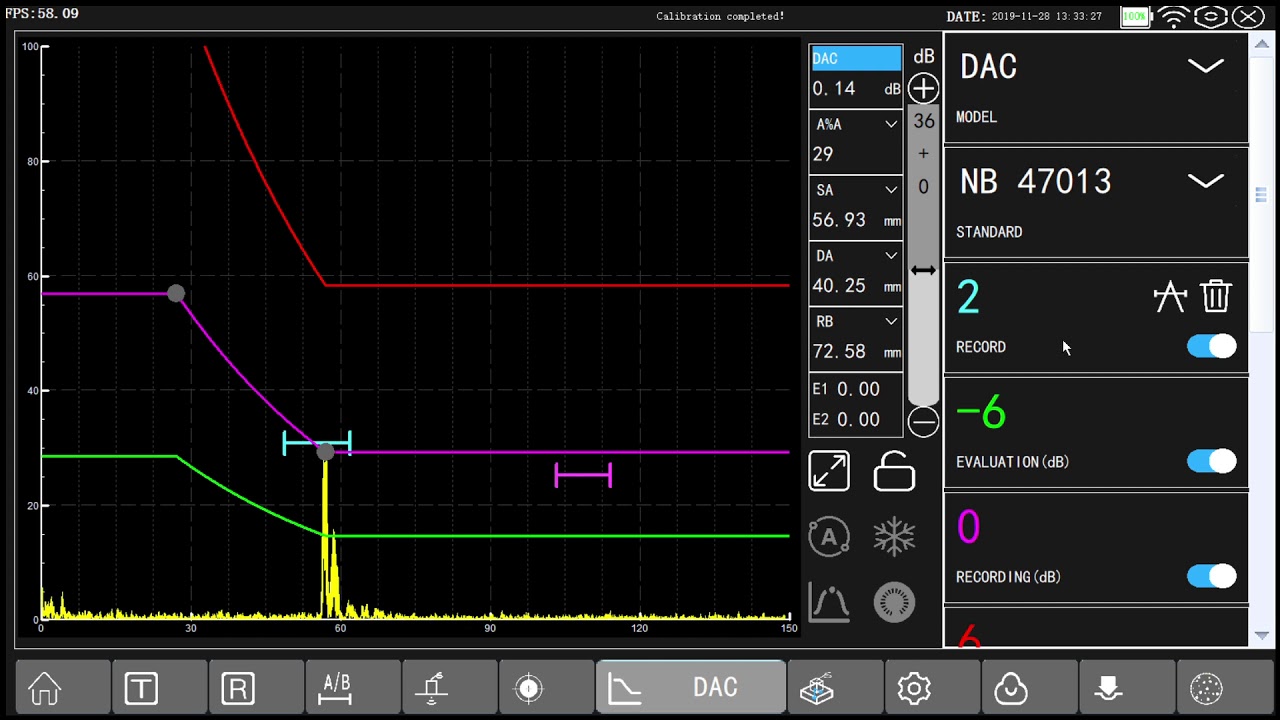Open the 3D weld model icon
Image resolution: width=1280 pixels, height=720 pixels.
(x=817, y=688)
